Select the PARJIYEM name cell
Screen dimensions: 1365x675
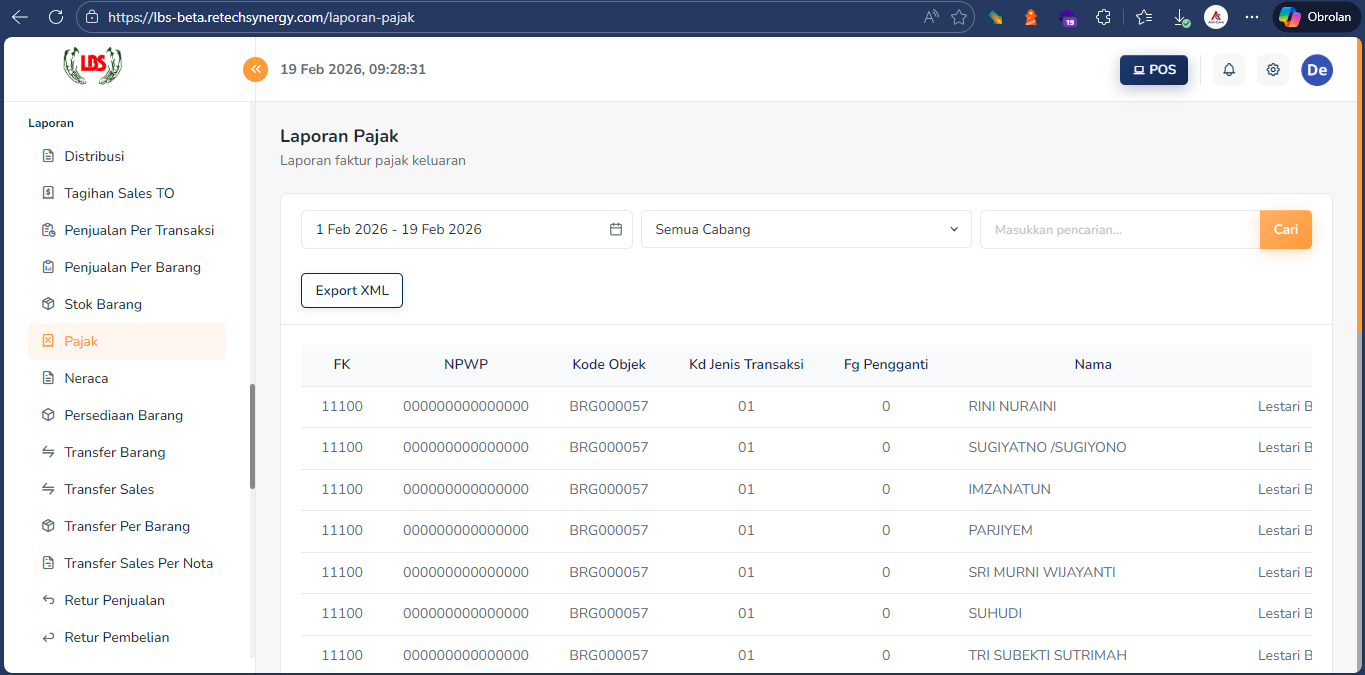pyautogui.click(x=1000, y=530)
